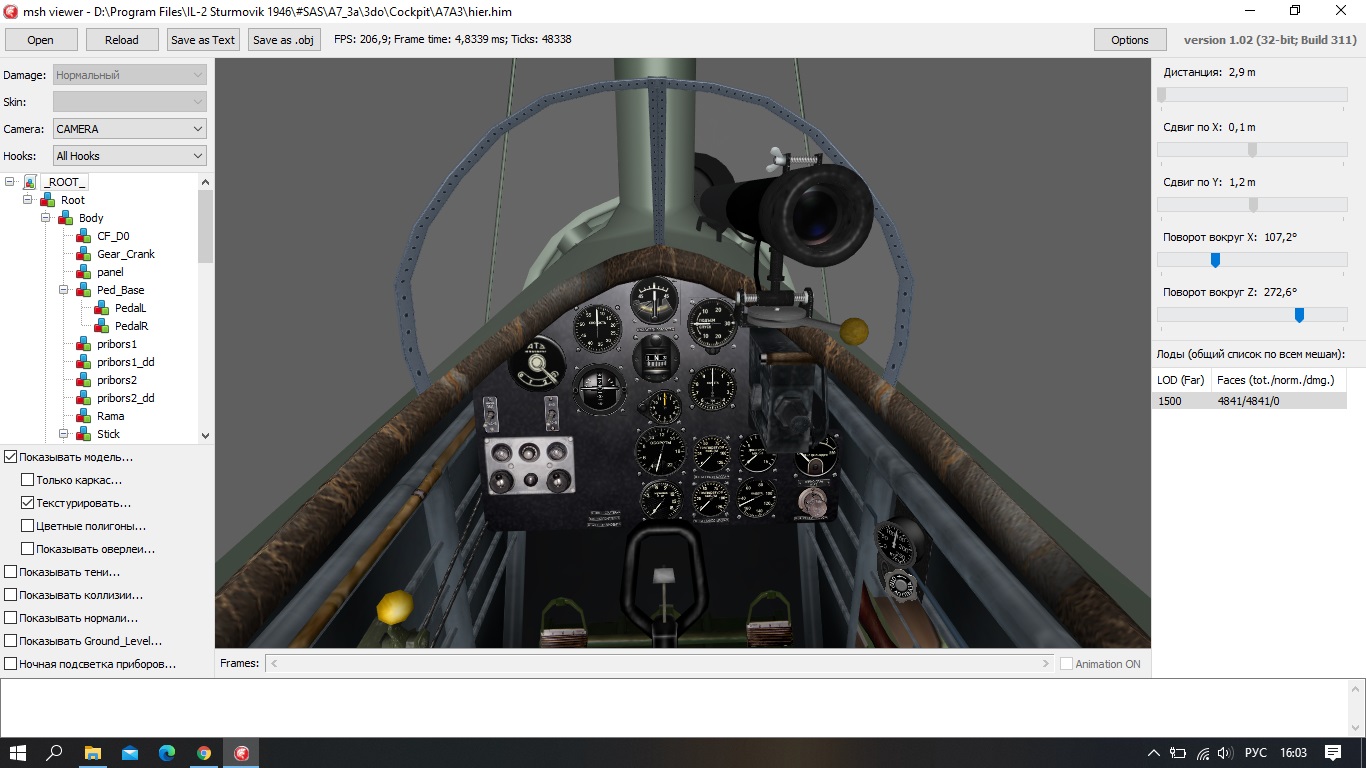This screenshot has width=1366, height=768.
Task: Open the Camera dropdown
Action: pos(129,129)
